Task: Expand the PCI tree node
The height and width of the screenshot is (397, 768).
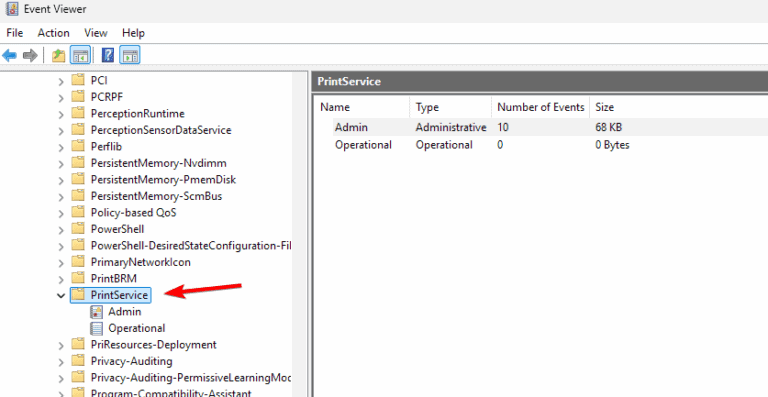Action: click(61, 81)
